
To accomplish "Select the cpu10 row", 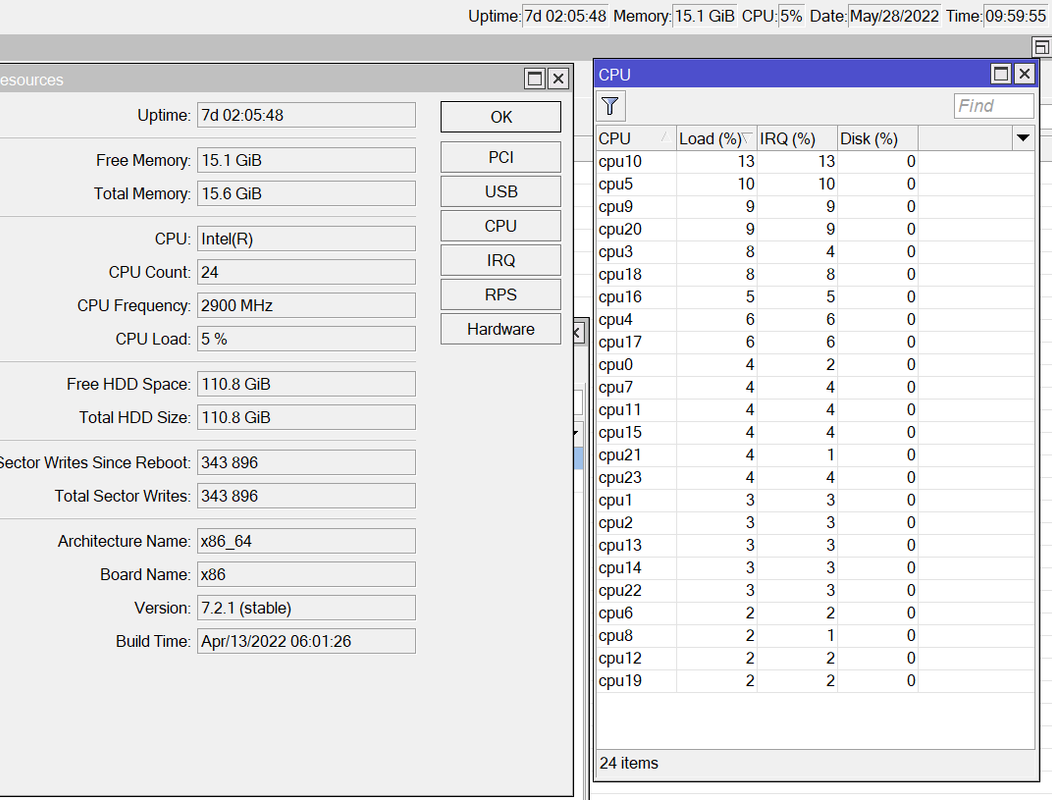I will click(814, 162).
